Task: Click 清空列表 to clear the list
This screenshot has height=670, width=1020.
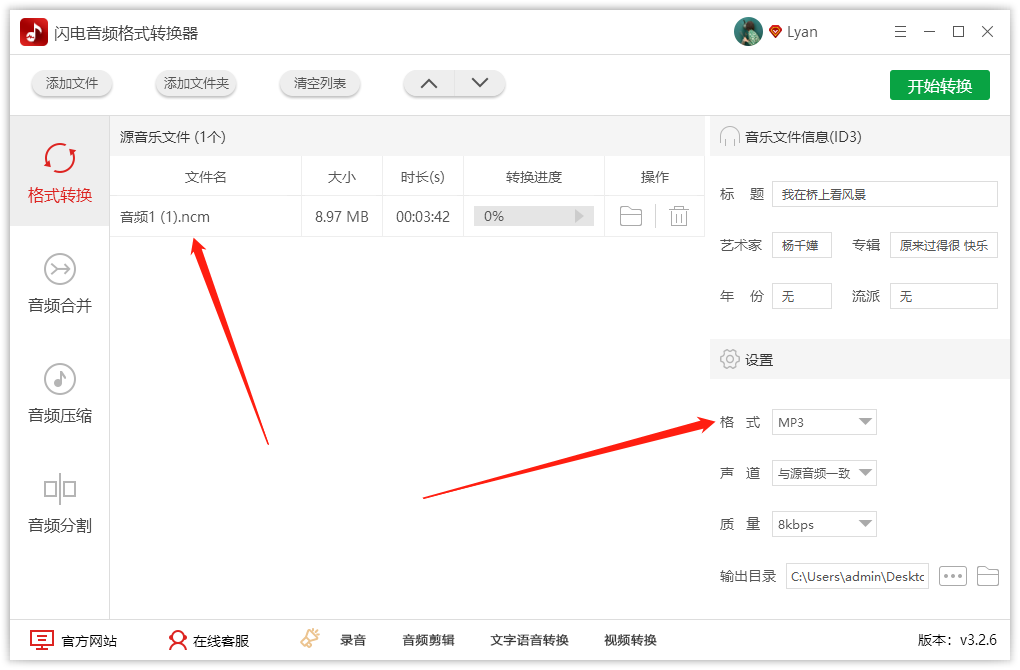Action: click(319, 84)
